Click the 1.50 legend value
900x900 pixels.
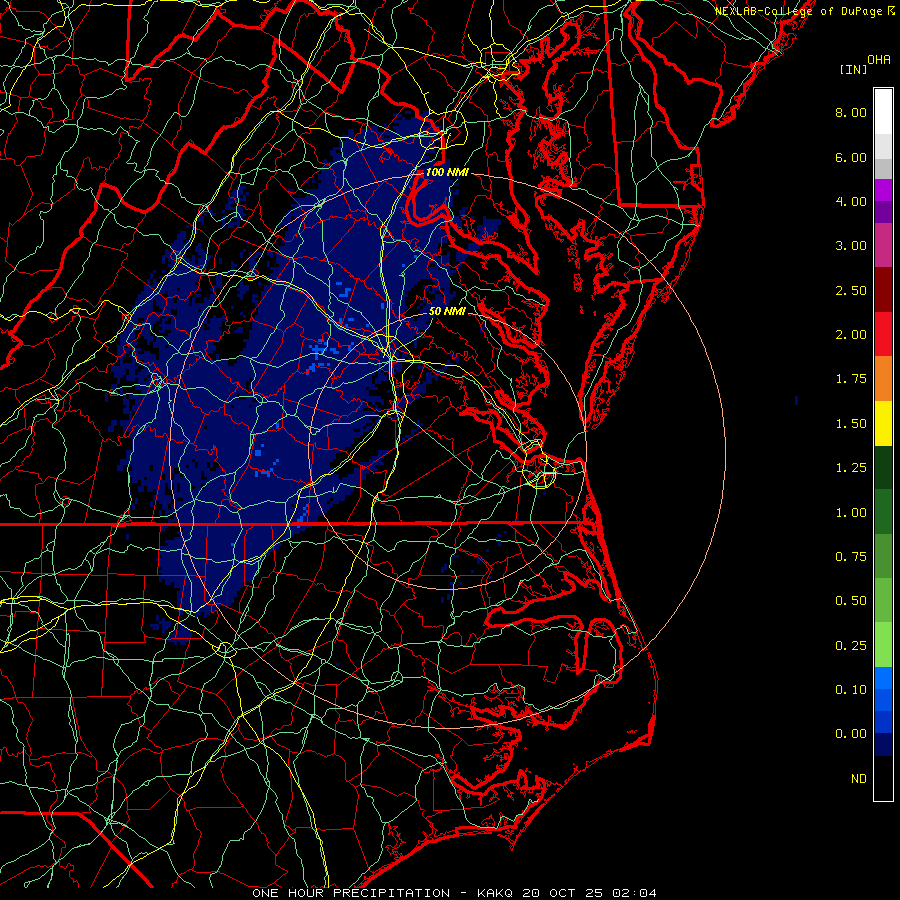point(851,424)
